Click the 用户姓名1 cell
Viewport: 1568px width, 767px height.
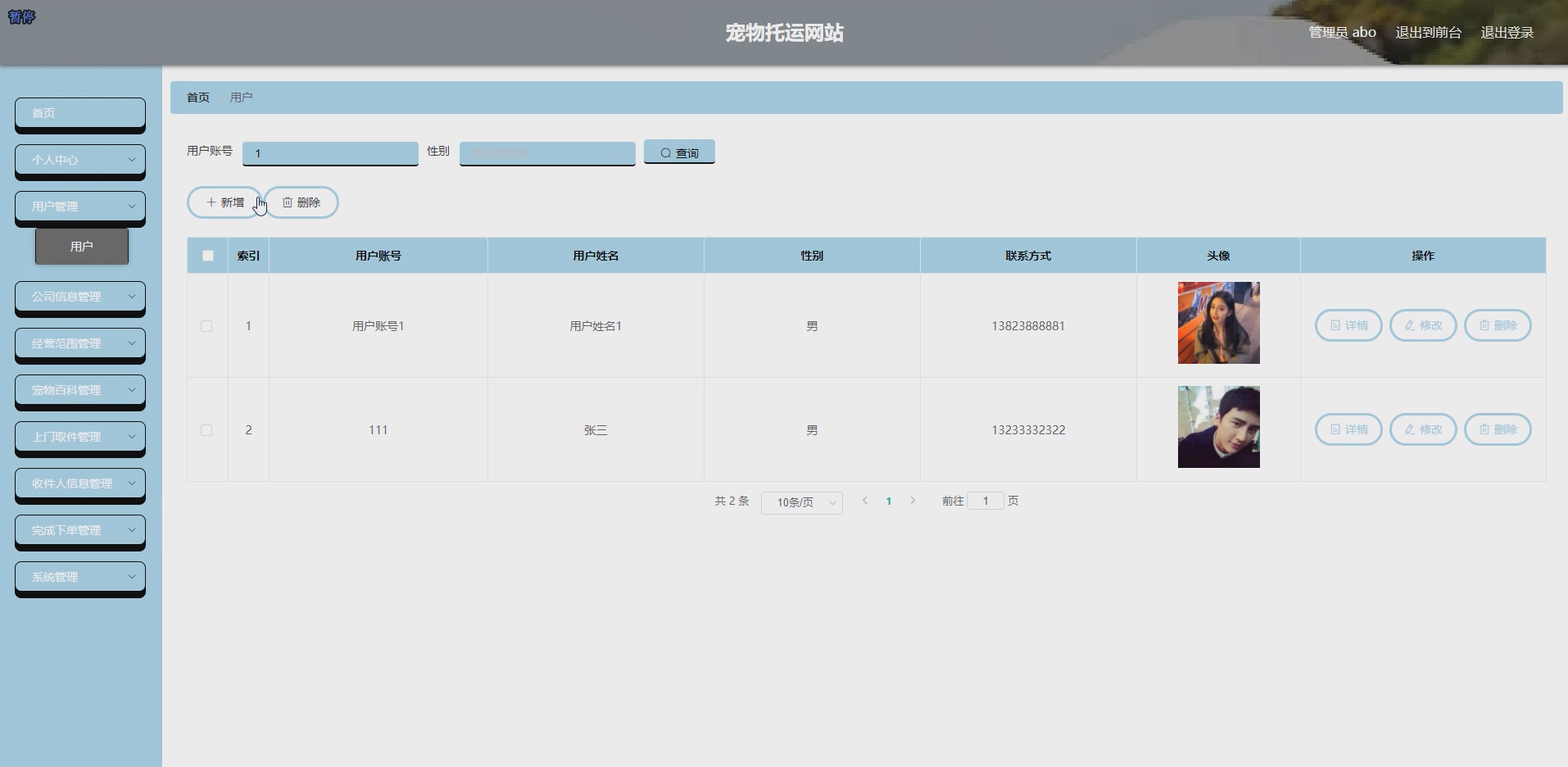pos(596,326)
